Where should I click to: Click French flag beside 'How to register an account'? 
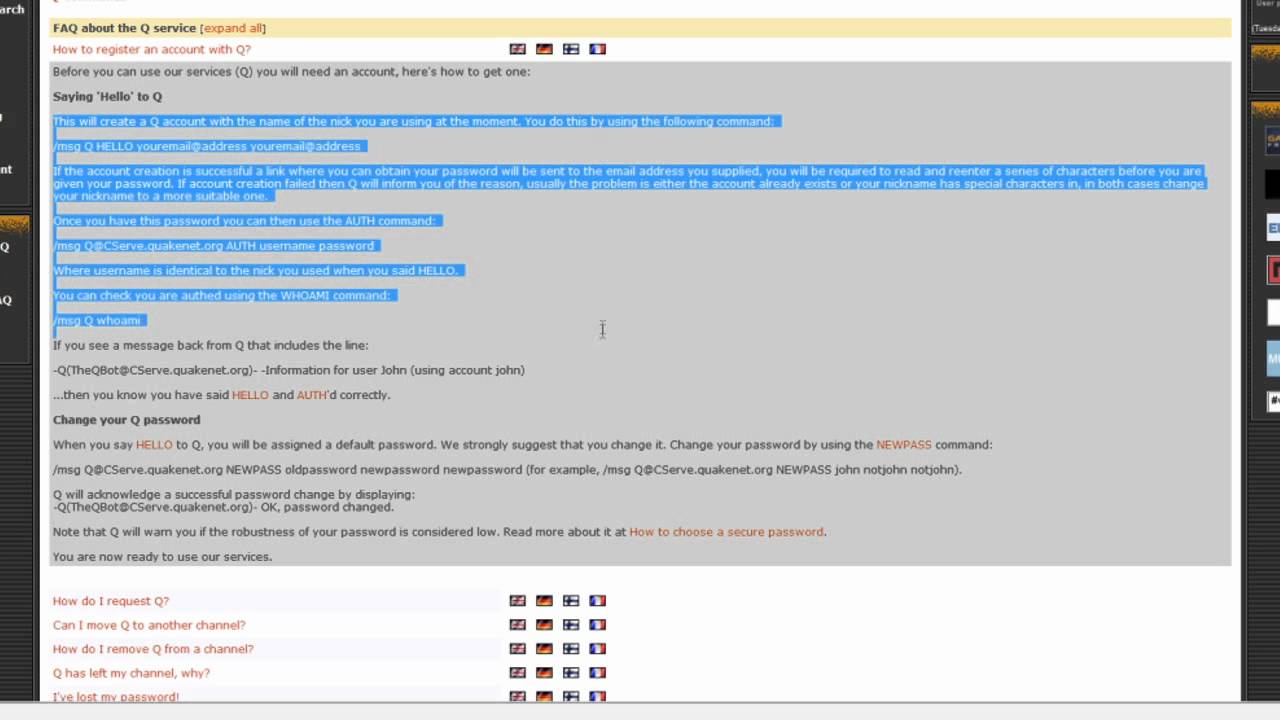(597, 49)
